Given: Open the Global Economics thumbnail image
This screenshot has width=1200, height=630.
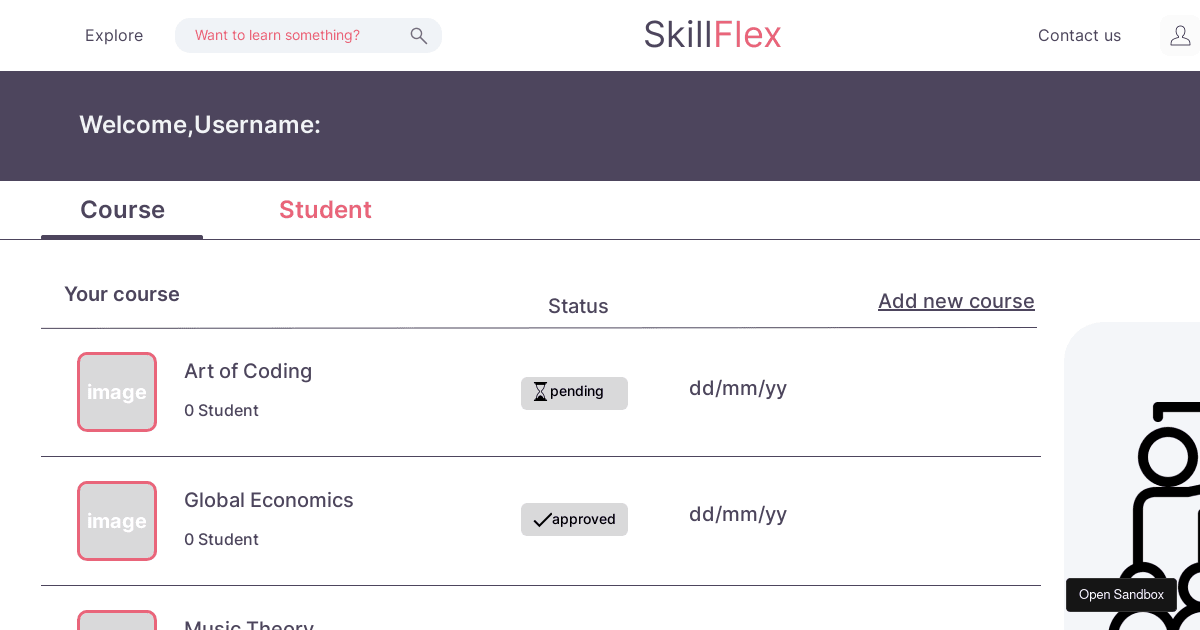Looking at the screenshot, I should tap(117, 521).
